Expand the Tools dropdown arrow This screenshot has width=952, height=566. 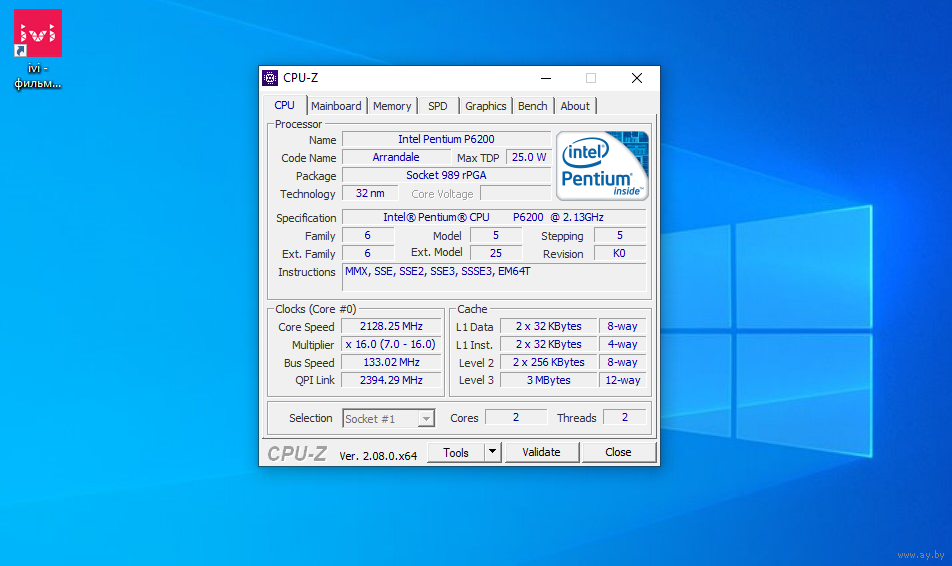coord(492,452)
